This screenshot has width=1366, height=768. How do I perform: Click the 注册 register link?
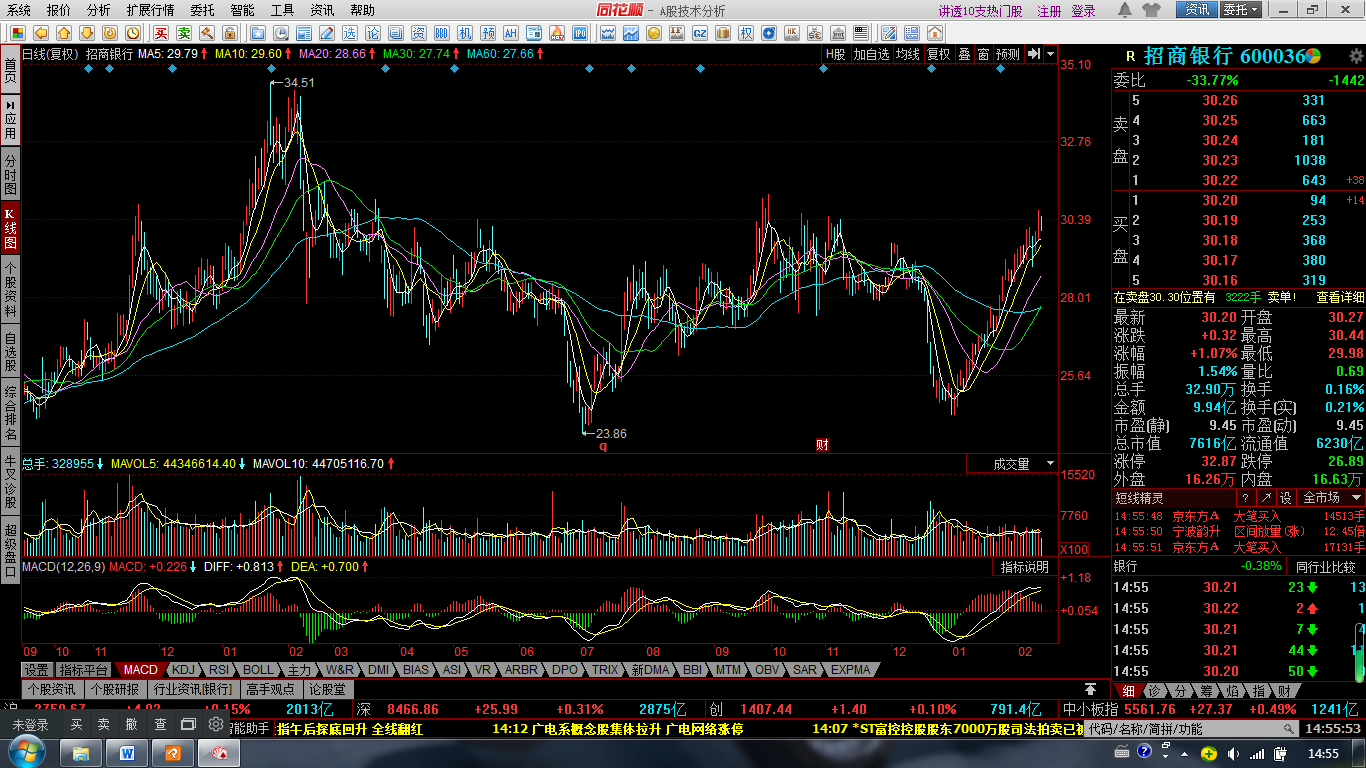pos(1049,11)
